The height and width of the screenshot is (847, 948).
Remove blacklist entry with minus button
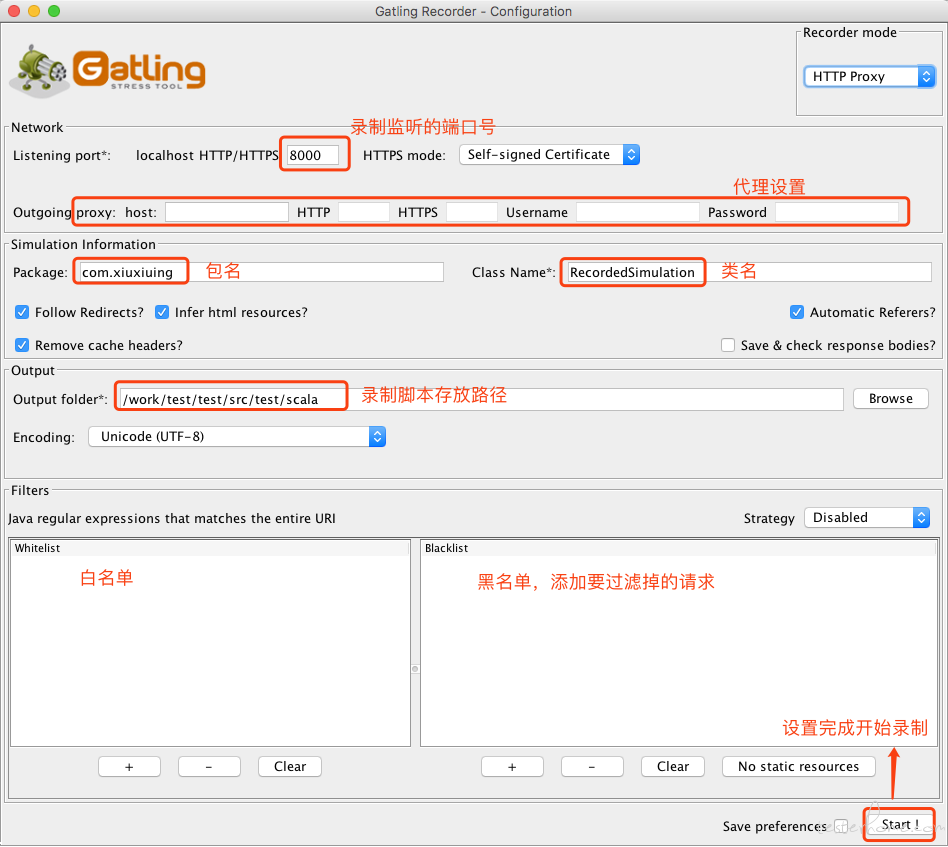[592, 767]
